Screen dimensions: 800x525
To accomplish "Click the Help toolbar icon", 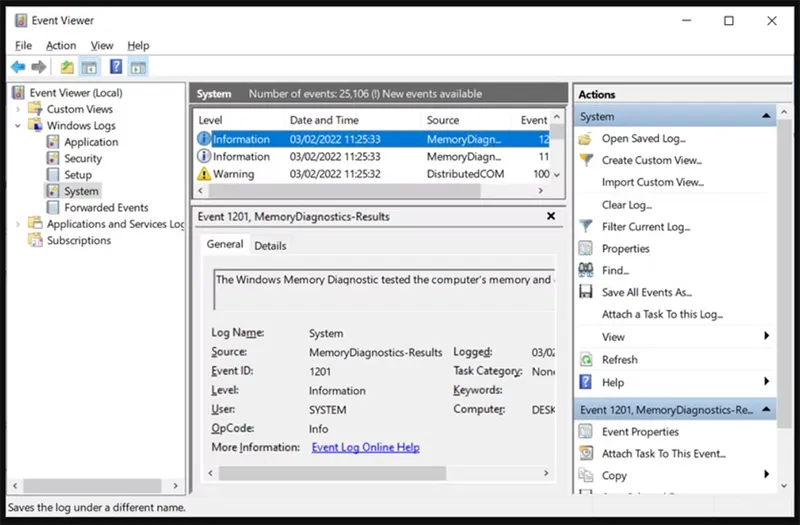I will pyautogui.click(x=116, y=67).
